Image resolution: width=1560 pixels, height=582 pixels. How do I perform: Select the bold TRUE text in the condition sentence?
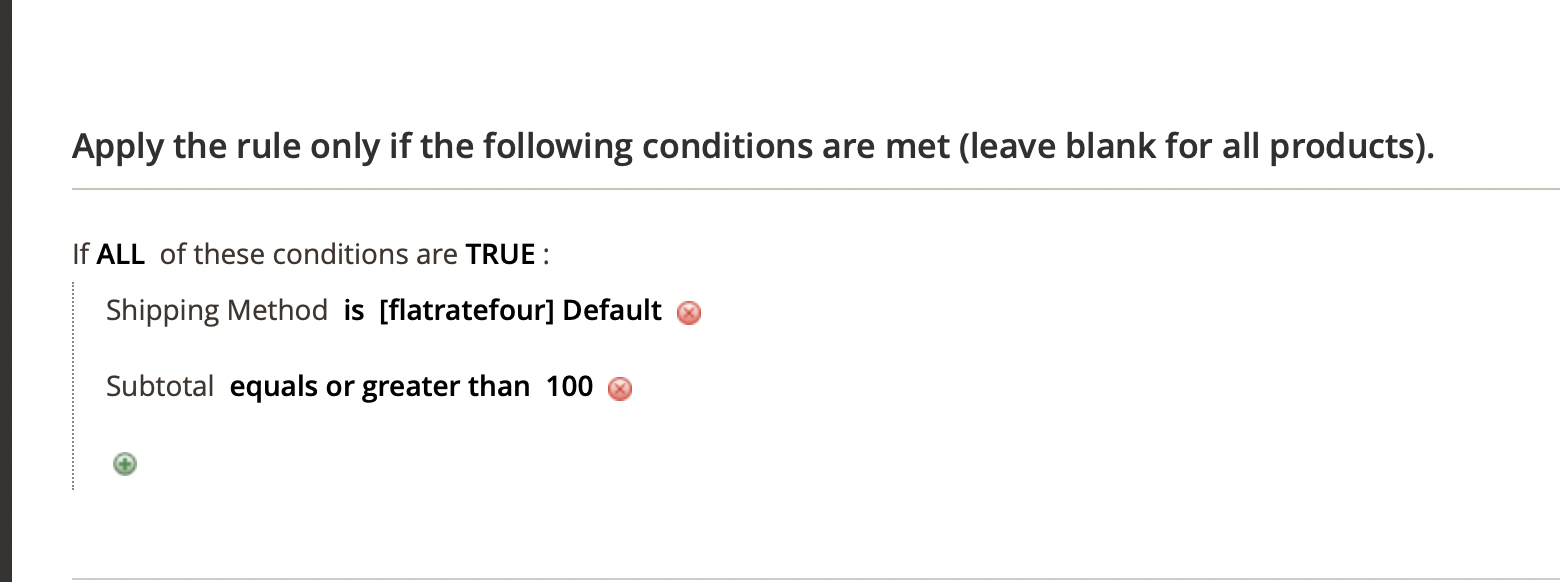point(500,254)
